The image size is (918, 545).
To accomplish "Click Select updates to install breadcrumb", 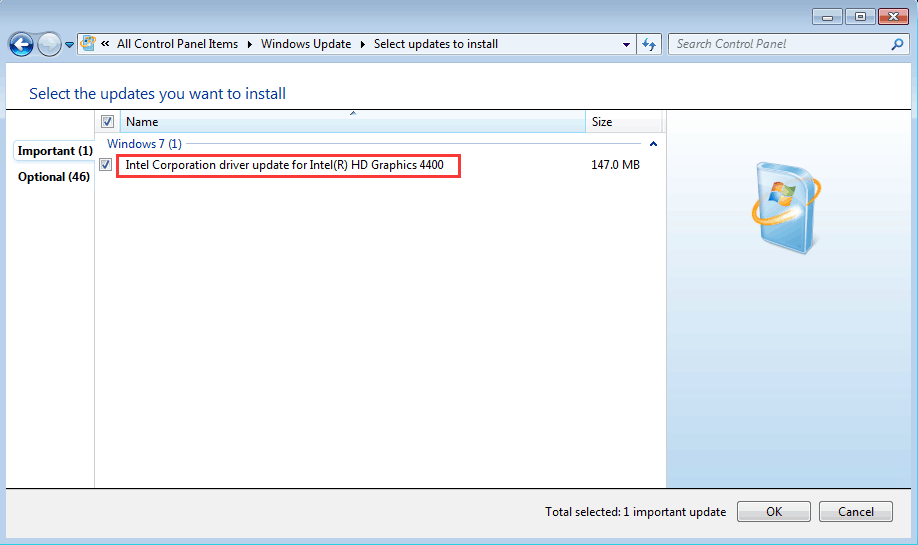I will coord(436,44).
